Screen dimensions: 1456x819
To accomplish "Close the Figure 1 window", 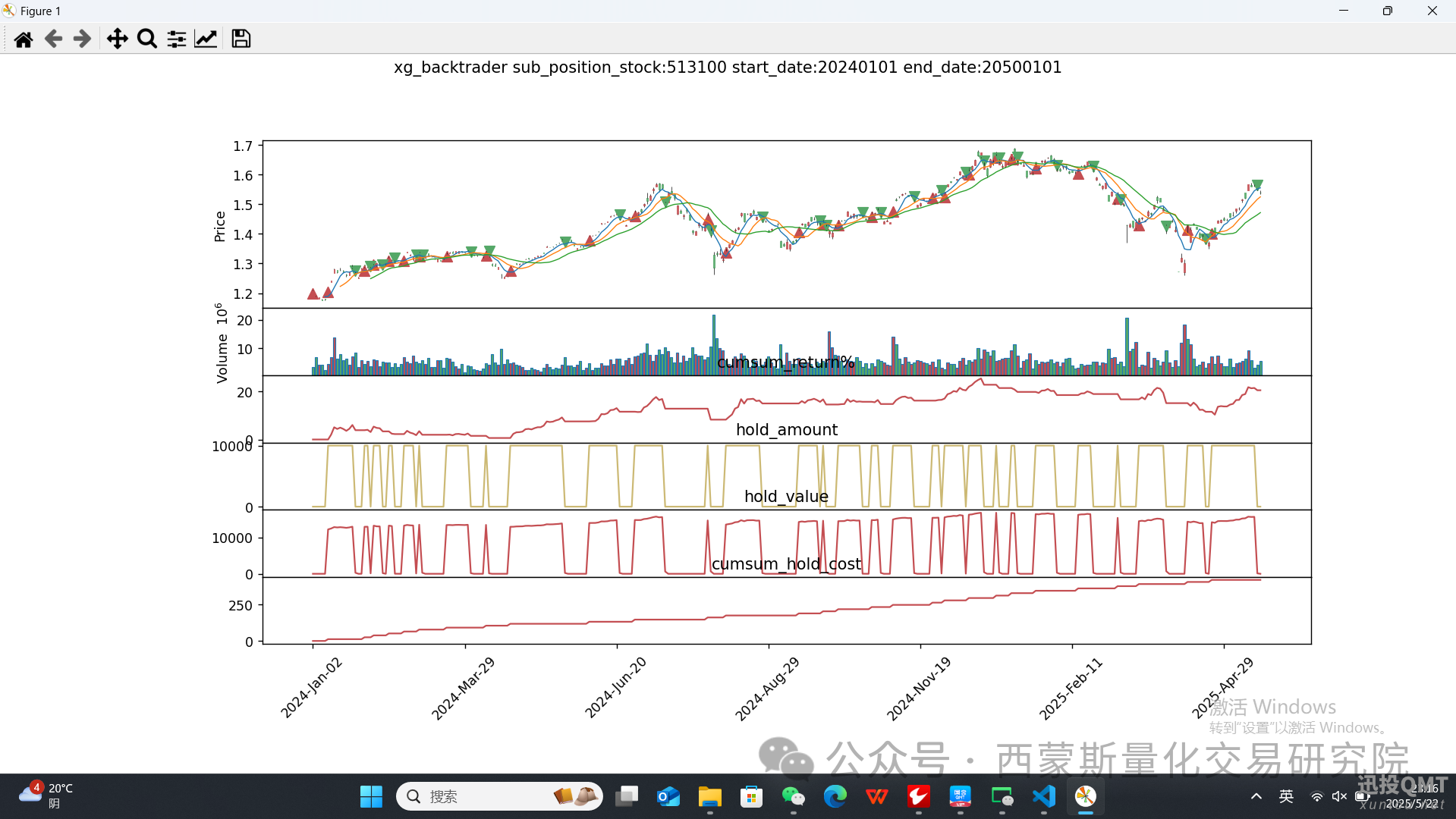I will pyautogui.click(x=1432, y=11).
